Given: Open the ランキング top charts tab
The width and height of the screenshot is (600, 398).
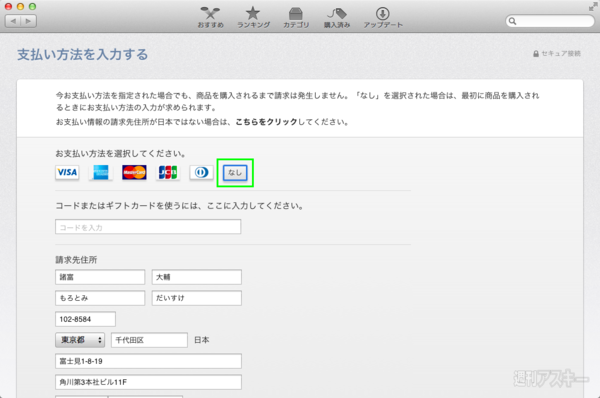Looking at the screenshot, I should [x=253, y=18].
